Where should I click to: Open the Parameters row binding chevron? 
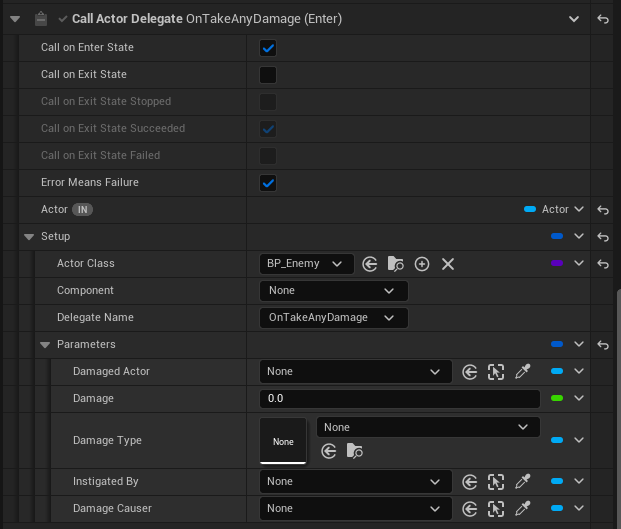[x=579, y=344]
